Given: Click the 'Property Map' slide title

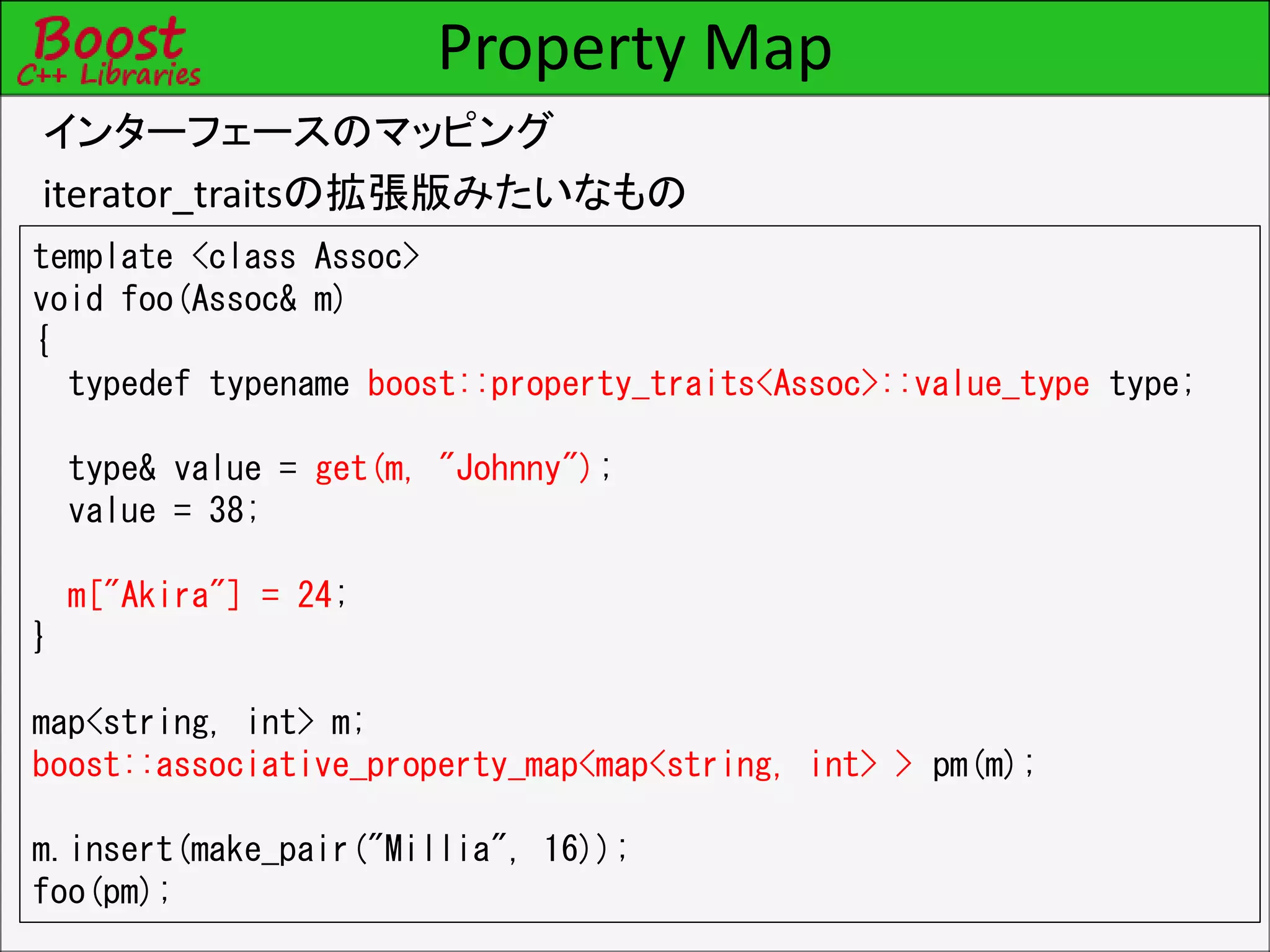Looking at the screenshot, I should pyautogui.click(x=635, y=48).
